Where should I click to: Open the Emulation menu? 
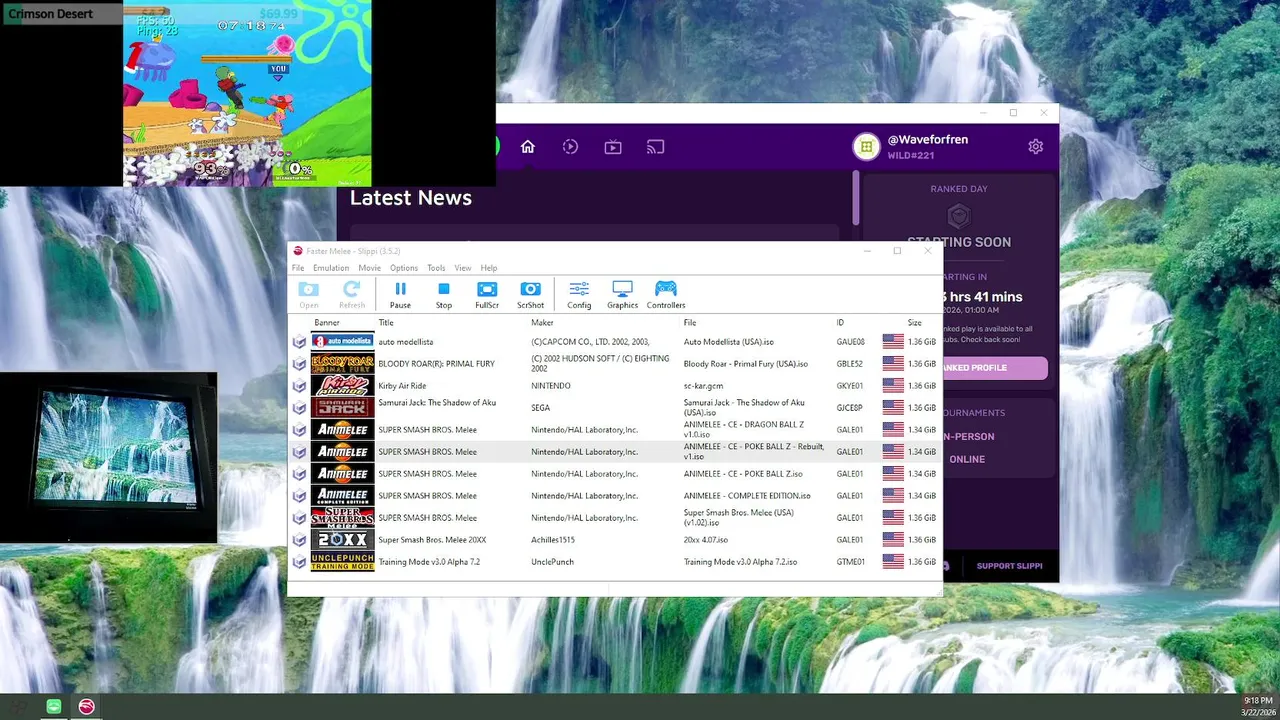coord(331,268)
